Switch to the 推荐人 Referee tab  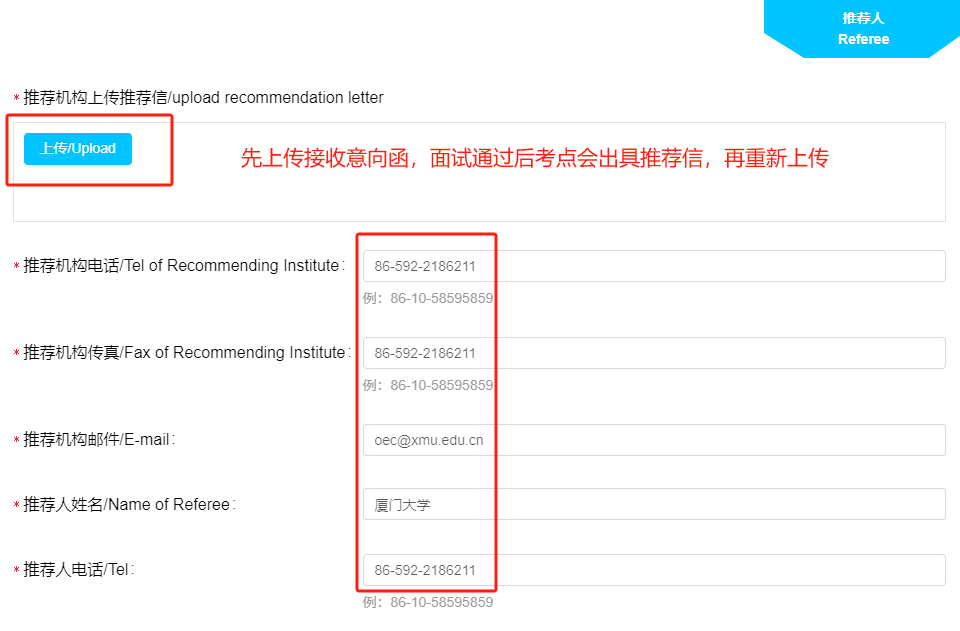[863, 29]
